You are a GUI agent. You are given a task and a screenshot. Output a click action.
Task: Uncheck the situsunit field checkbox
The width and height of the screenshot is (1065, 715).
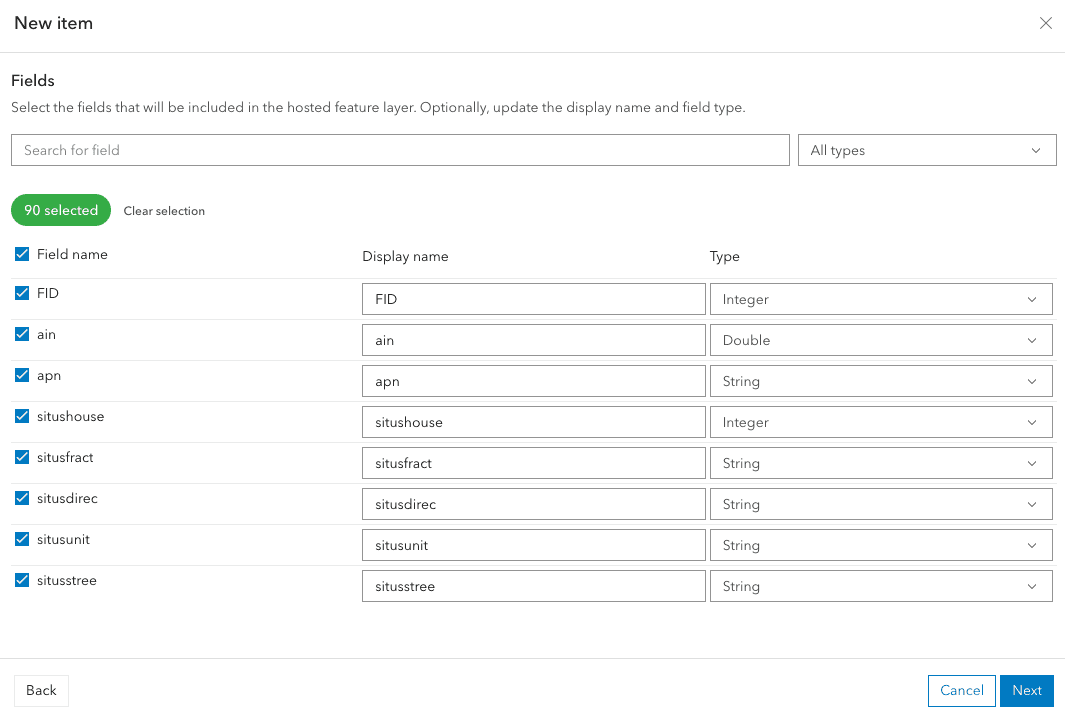[21, 539]
